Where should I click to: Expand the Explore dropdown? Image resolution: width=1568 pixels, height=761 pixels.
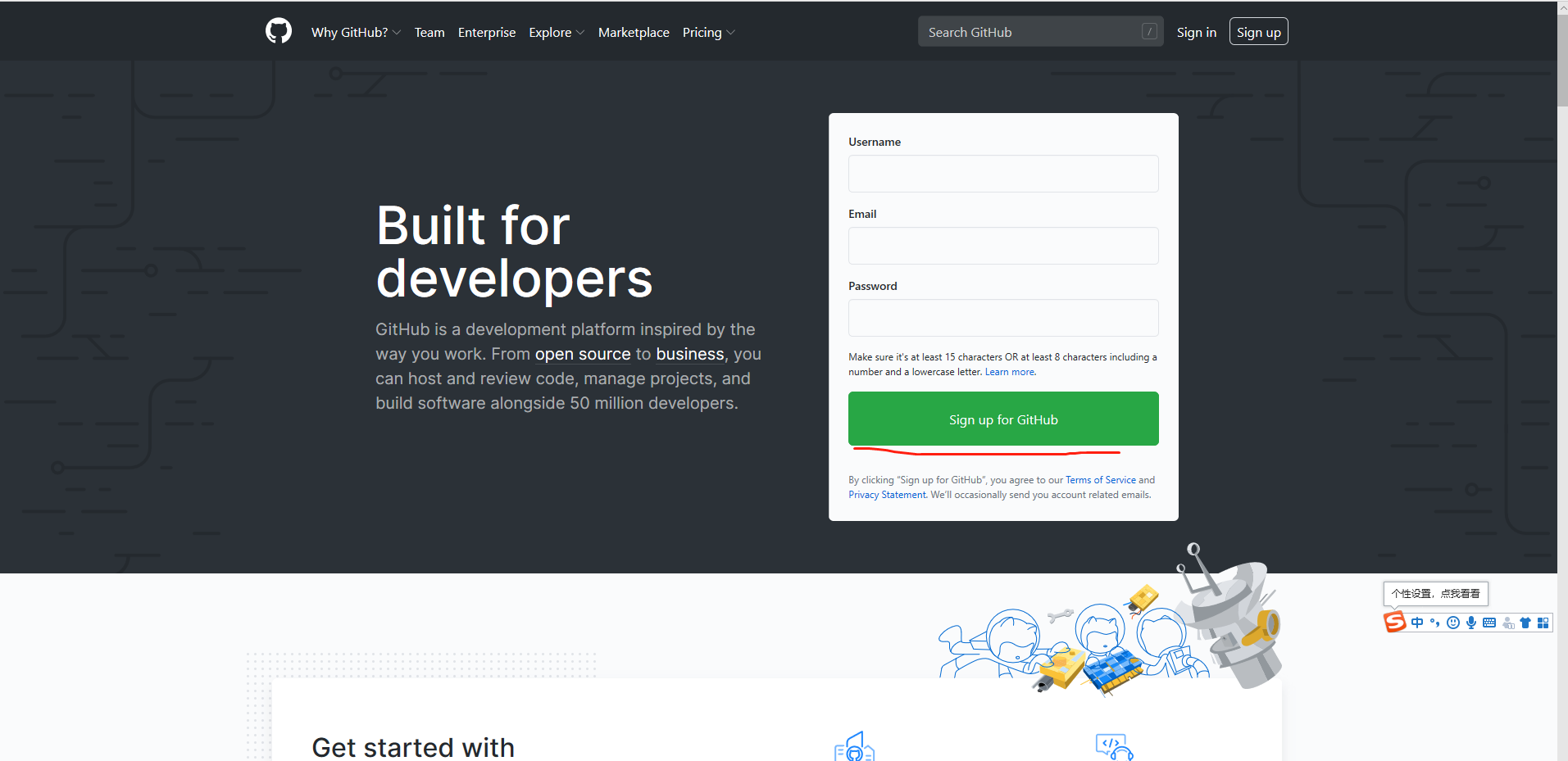pos(557,32)
